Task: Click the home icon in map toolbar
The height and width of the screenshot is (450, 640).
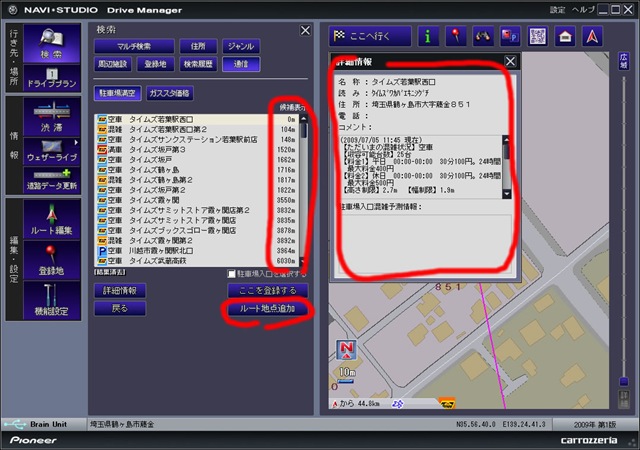Action: [564, 36]
